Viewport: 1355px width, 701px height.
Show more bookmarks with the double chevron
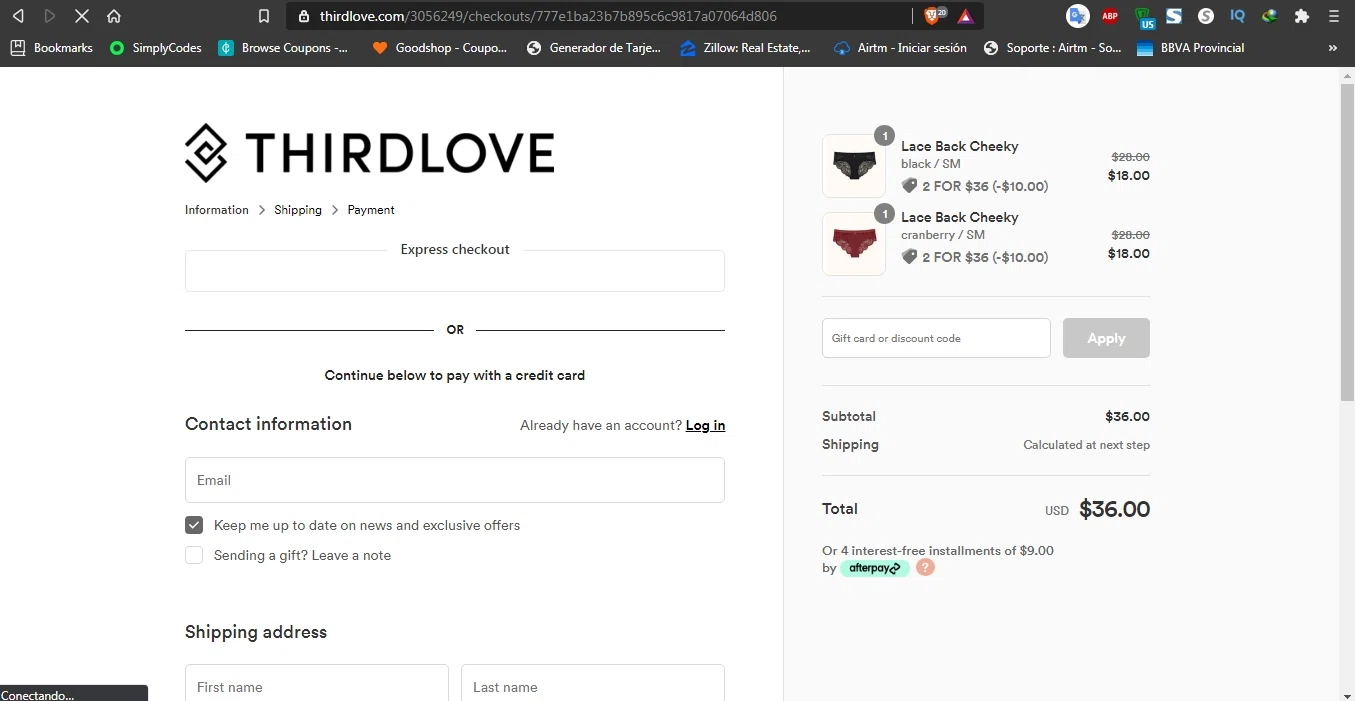coord(1332,47)
